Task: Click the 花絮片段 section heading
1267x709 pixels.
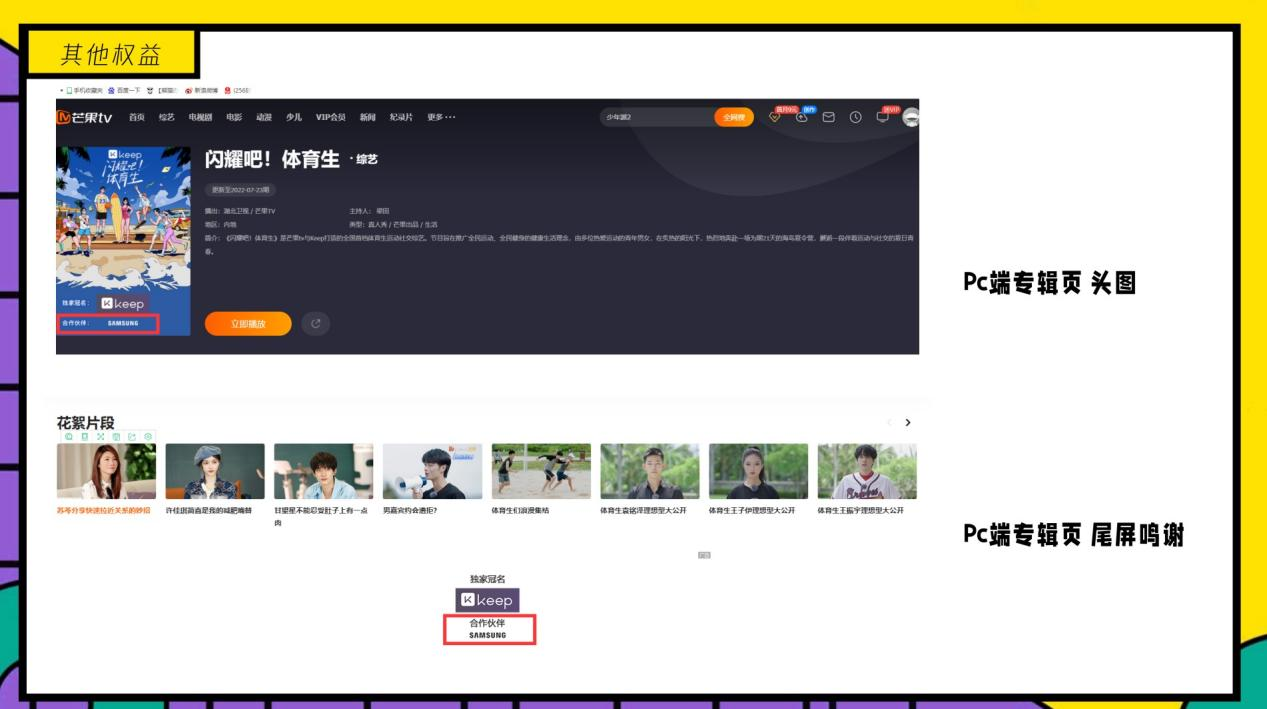Action: pyautogui.click(x=86, y=424)
